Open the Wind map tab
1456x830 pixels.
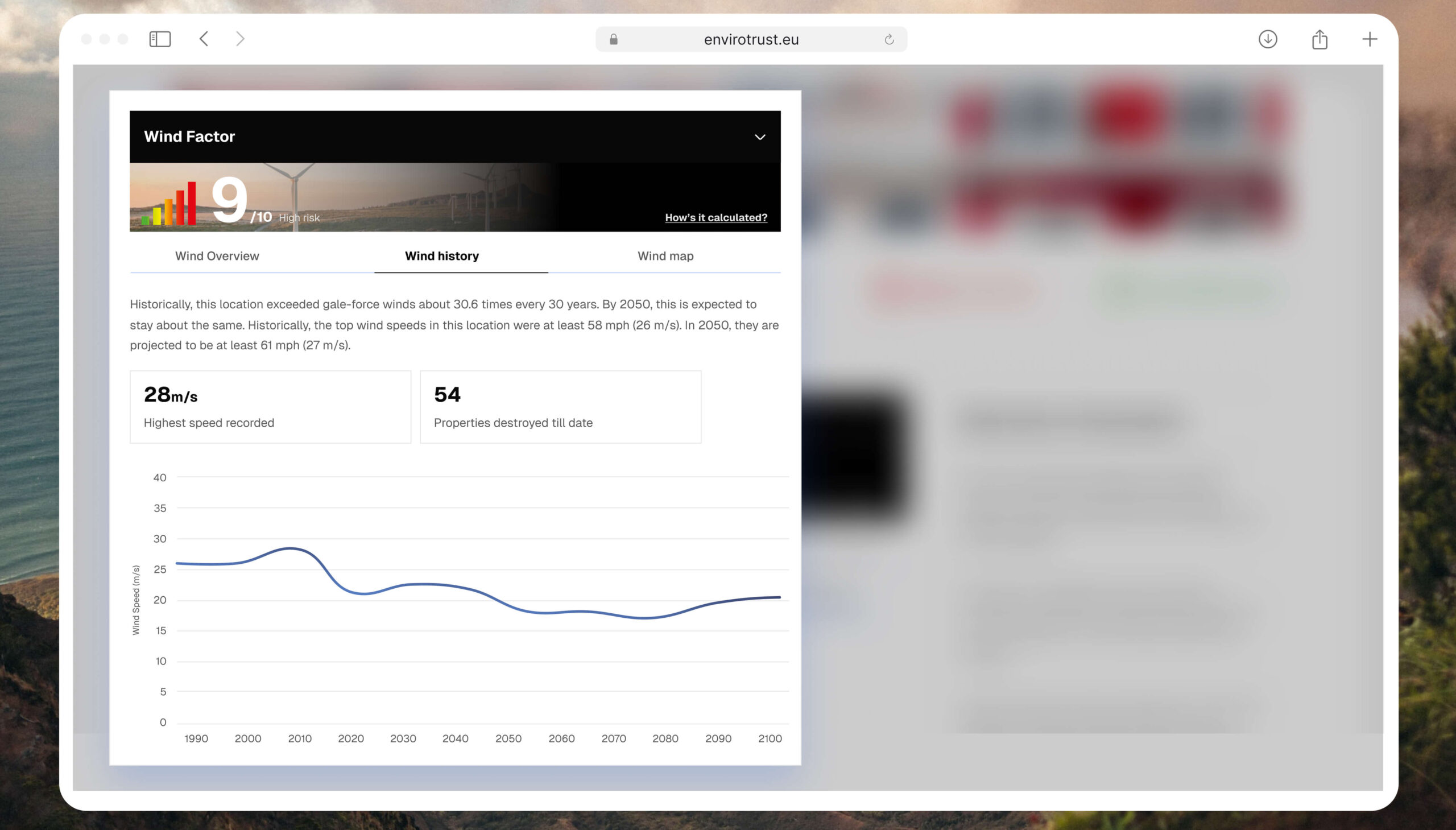coord(665,256)
